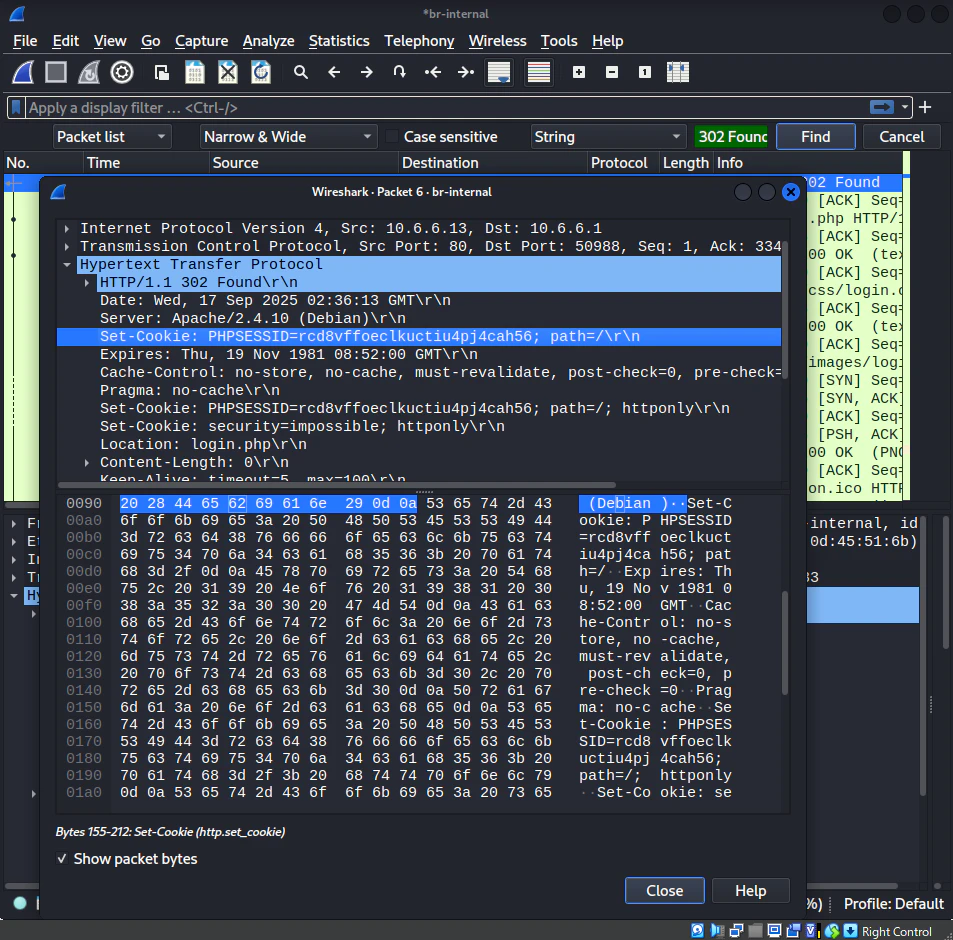Add a display filter button plus icon
Screen dimensions: 953x940
click(x=925, y=107)
